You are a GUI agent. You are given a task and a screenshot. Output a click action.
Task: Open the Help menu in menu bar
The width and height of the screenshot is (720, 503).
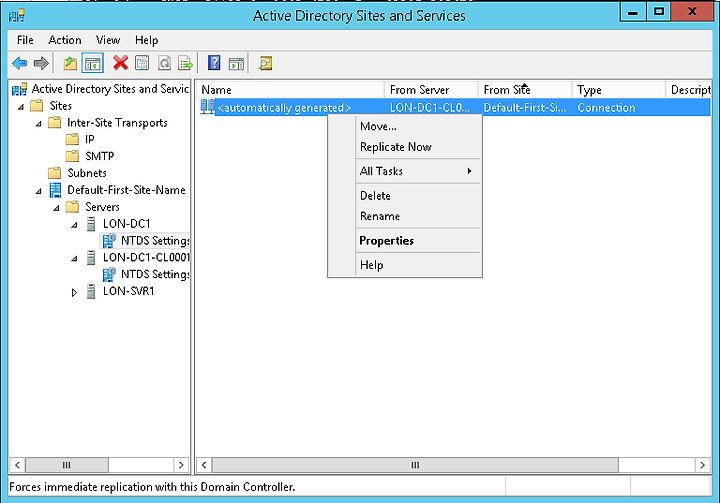[x=146, y=40]
